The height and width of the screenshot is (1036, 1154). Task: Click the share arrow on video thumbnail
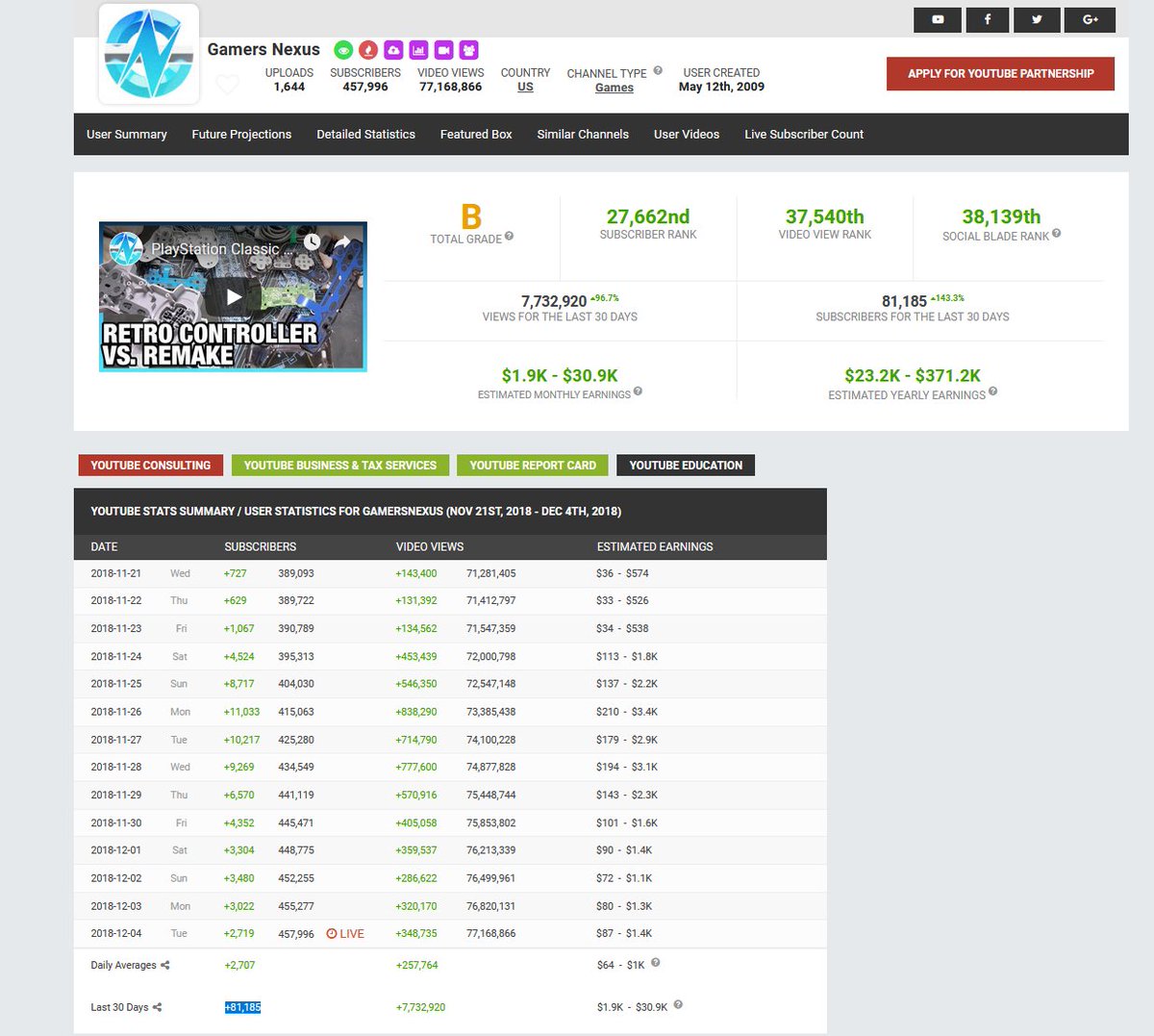pos(342,242)
